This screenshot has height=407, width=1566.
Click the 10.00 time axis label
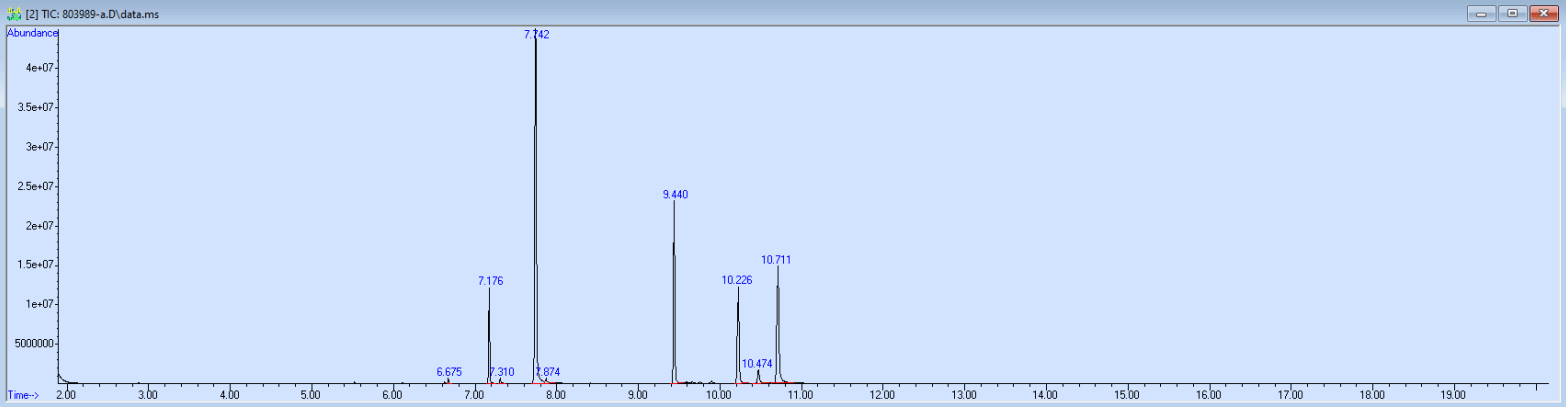719,396
